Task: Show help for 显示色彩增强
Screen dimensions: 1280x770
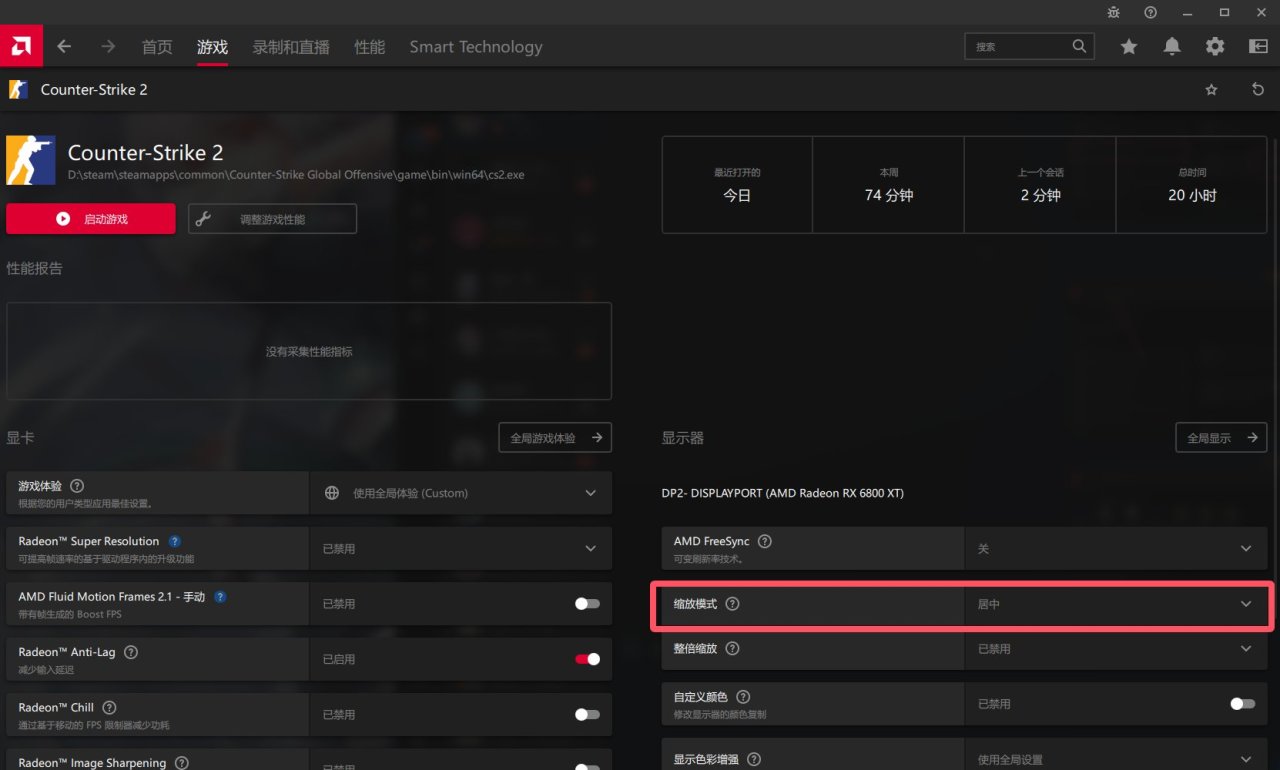Action: coord(754,760)
